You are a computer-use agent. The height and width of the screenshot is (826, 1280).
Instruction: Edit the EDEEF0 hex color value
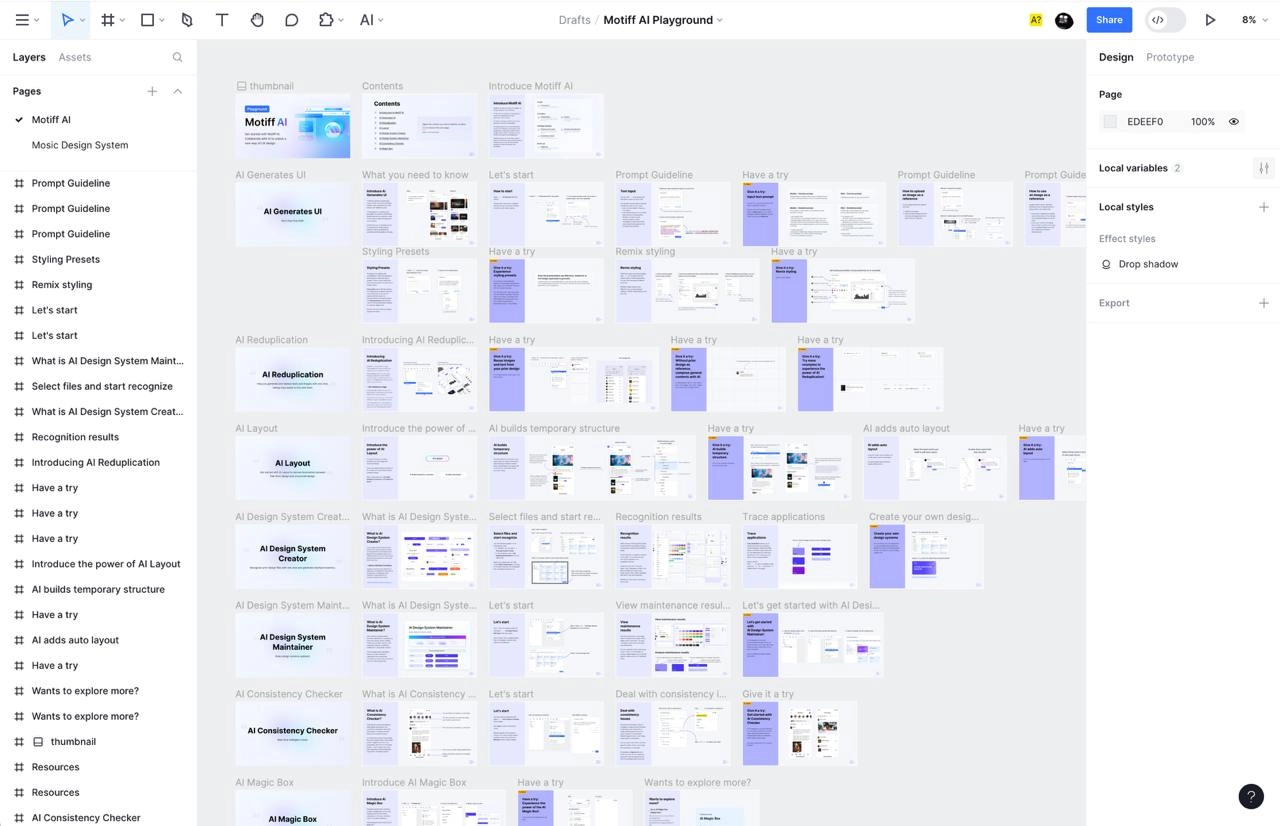pyautogui.click(x=1145, y=122)
